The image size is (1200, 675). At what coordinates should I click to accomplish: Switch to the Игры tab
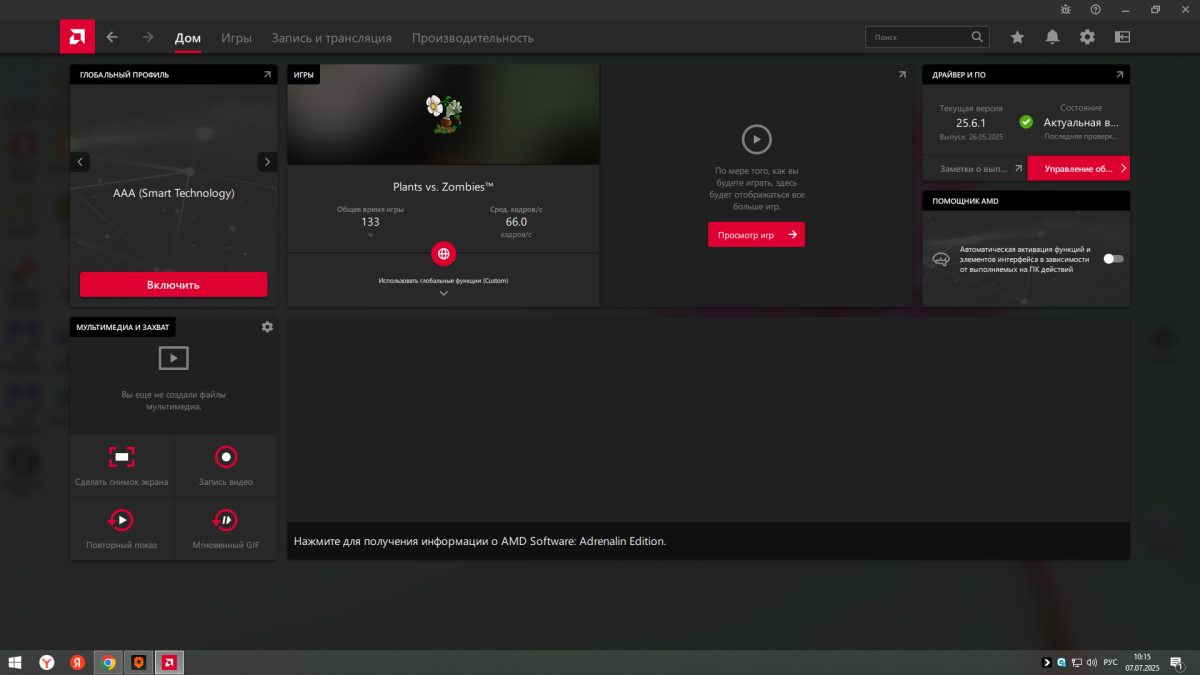click(236, 38)
